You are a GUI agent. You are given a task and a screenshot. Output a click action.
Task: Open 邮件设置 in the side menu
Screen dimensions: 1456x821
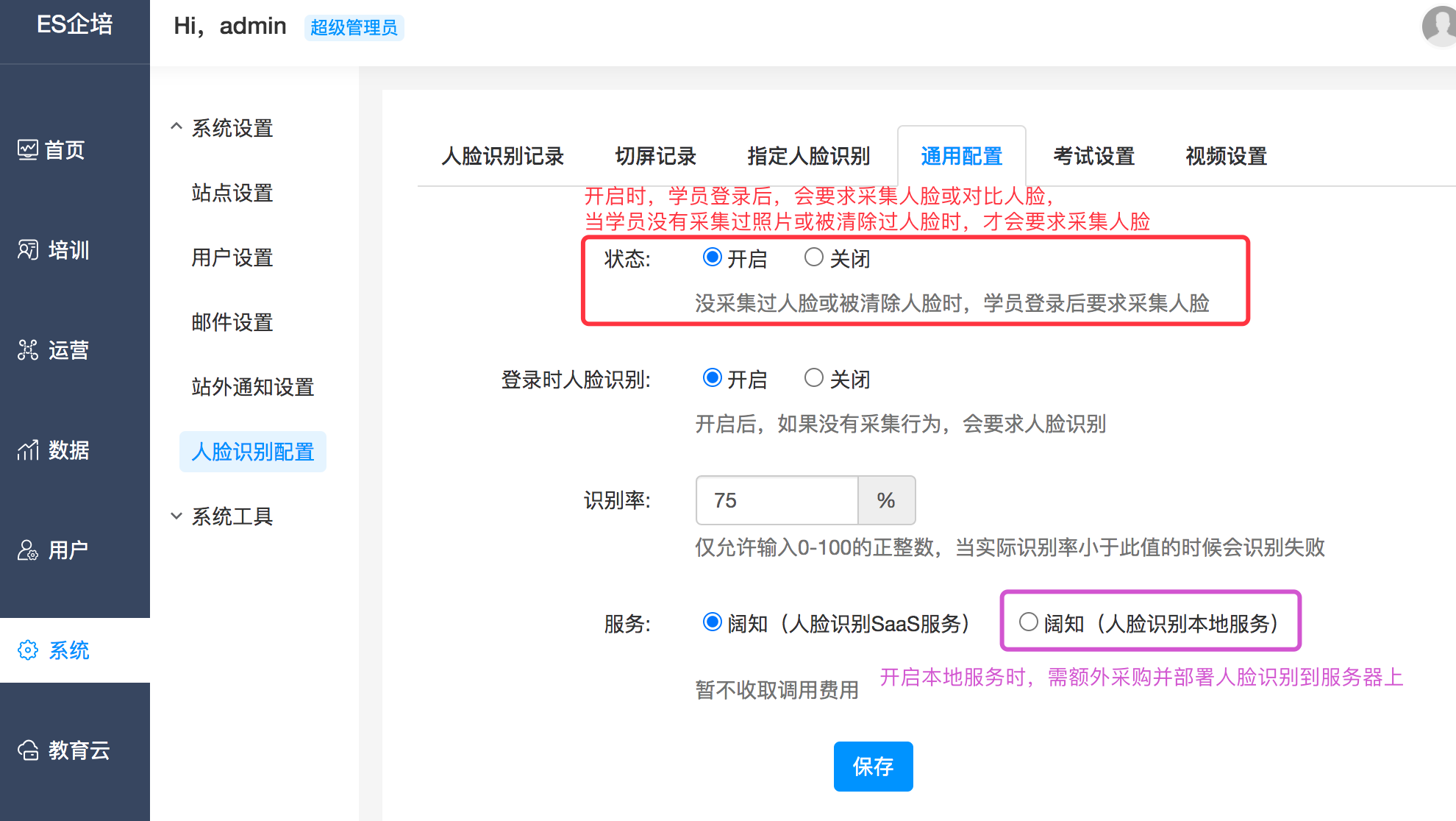(232, 322)
